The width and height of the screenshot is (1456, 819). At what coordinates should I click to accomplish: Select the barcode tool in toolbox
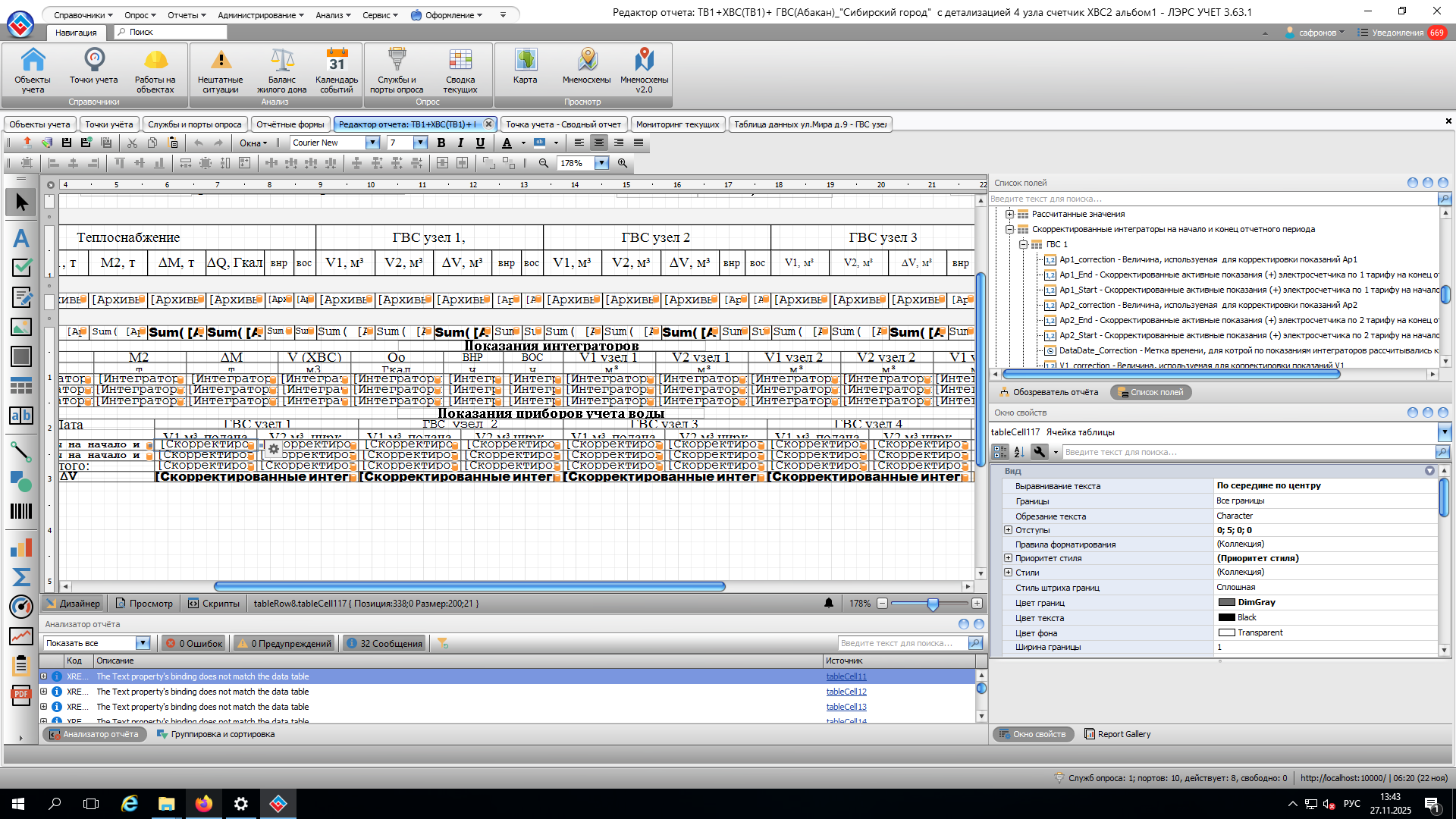21,511
